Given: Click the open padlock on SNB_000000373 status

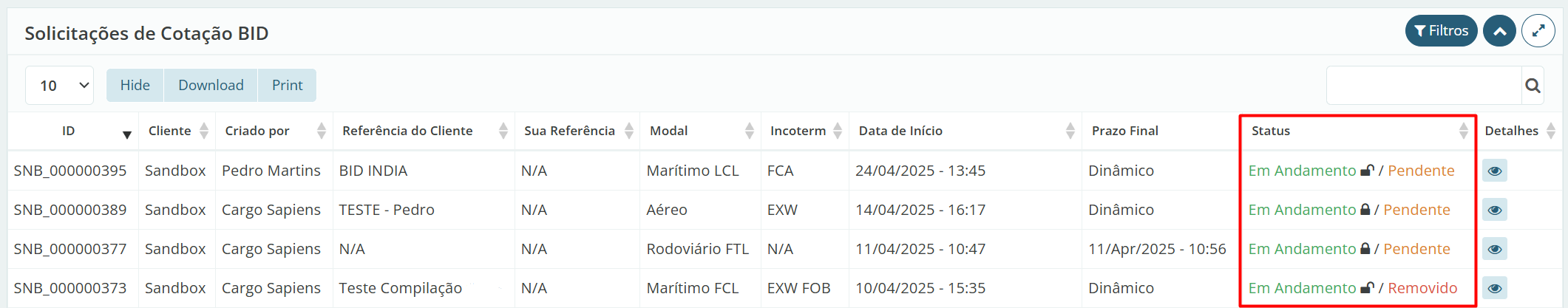Looking at the screenshot, I should [x=1367, y=288].
